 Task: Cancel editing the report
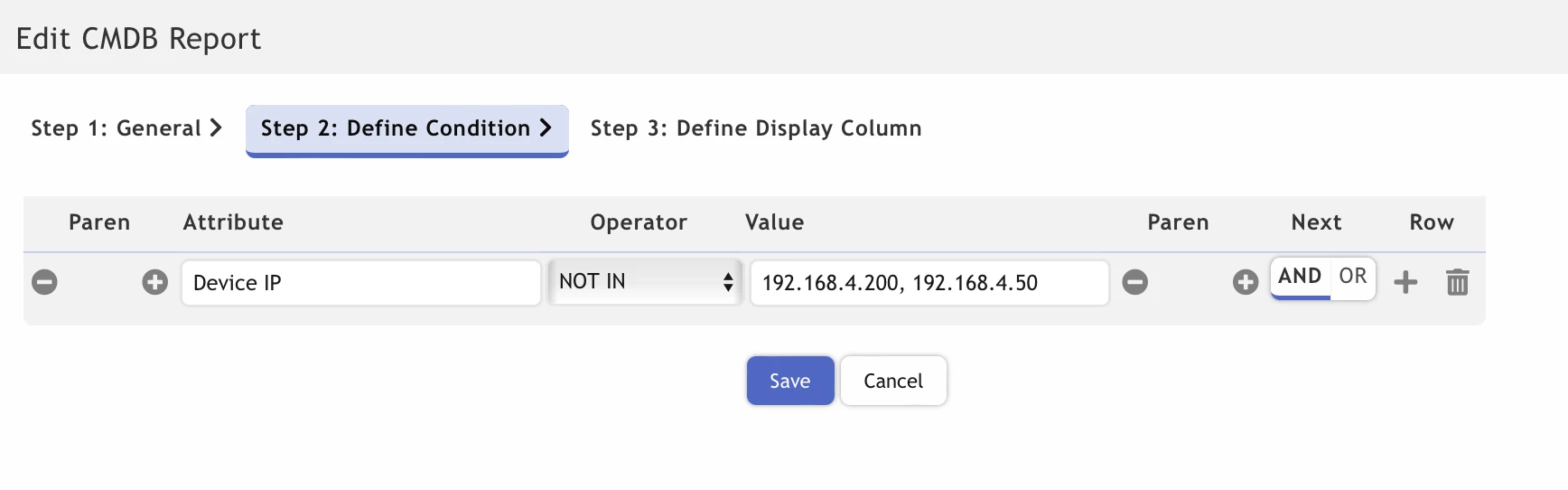(893, 381)
